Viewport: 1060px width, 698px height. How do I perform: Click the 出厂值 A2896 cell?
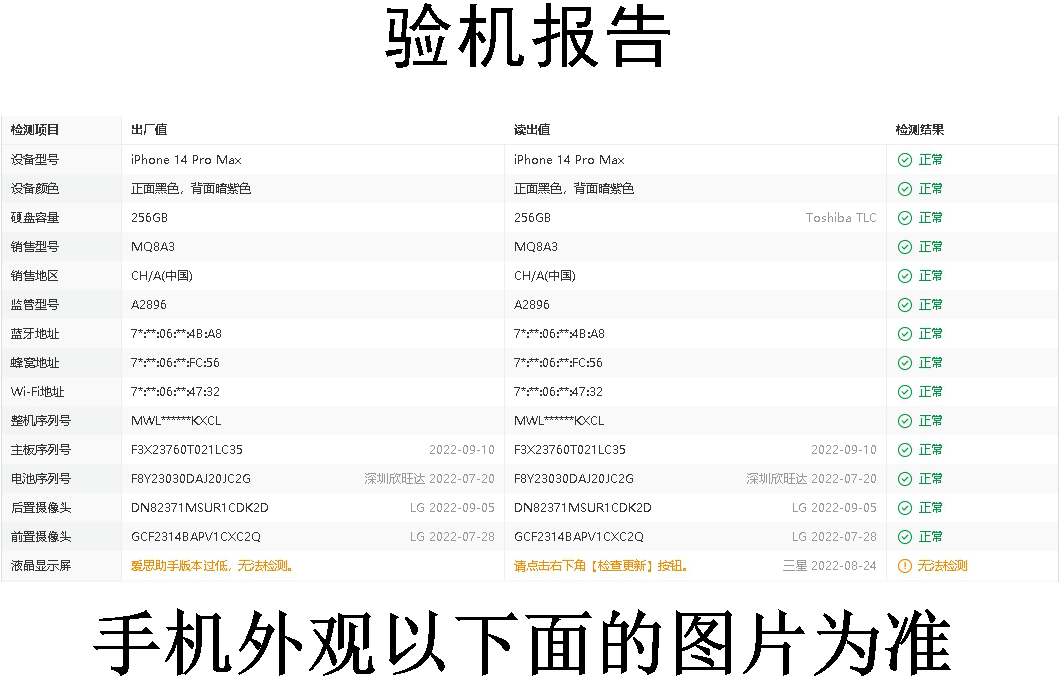click(149, 305)
